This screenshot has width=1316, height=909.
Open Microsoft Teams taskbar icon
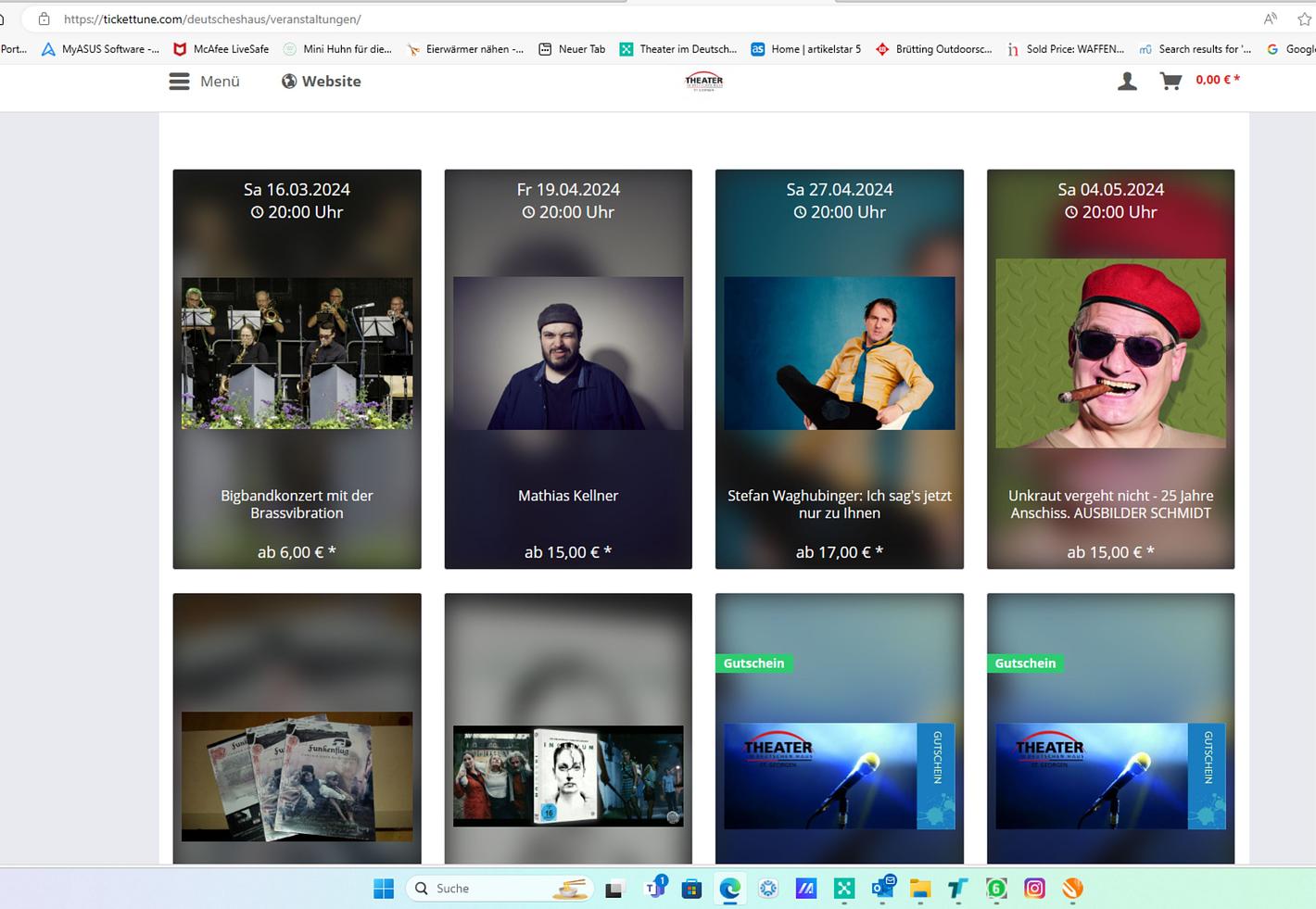[x=655, y=889]
